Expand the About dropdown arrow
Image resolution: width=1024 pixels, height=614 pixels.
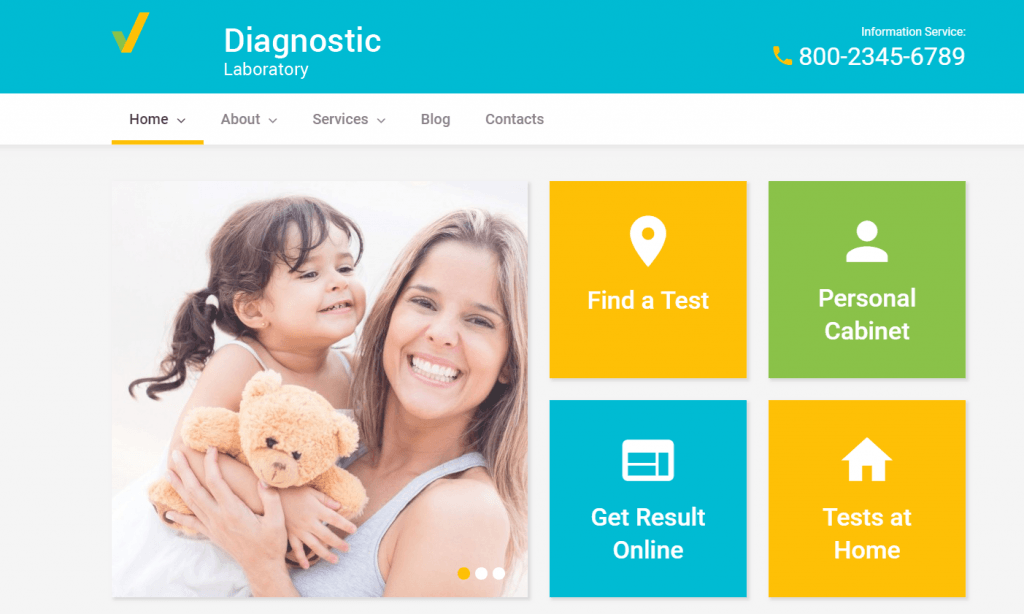click(273, 120)
